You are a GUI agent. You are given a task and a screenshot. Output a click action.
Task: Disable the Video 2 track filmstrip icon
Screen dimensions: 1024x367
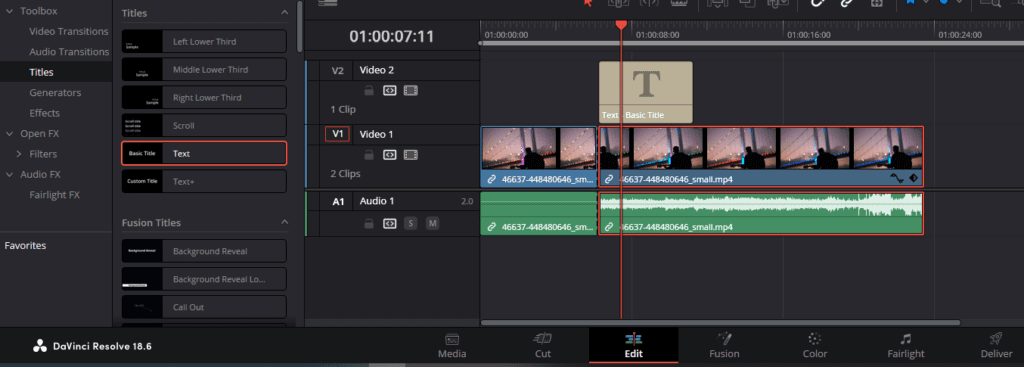tap(410, 91)
